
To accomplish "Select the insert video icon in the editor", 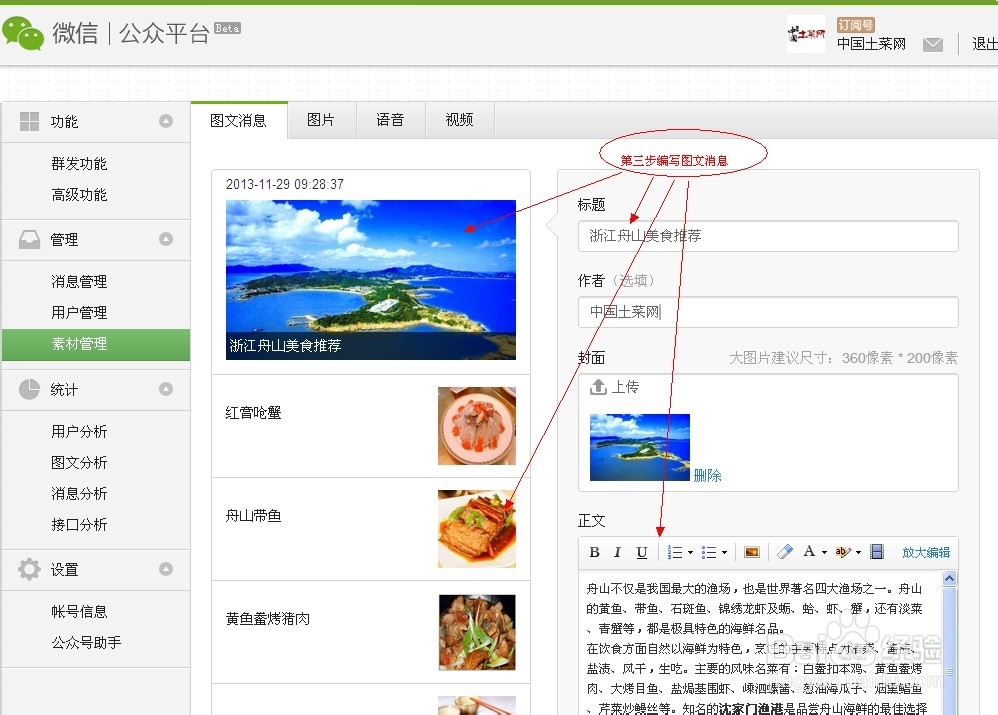I will (x=878, y=551).
